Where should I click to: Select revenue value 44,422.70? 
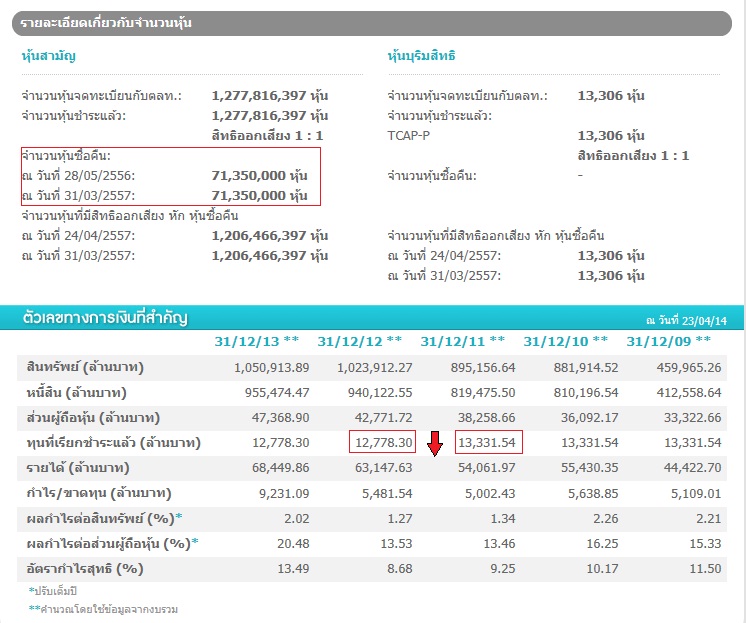point(693,468)
